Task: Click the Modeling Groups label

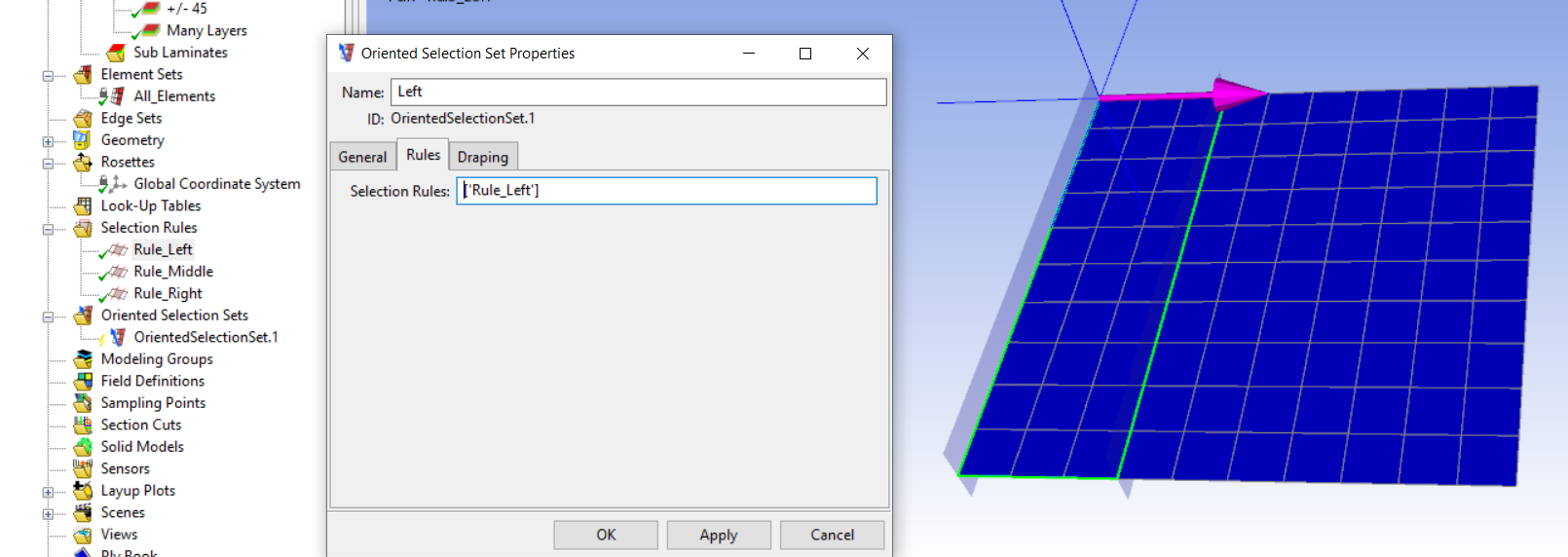Action: 157,359
